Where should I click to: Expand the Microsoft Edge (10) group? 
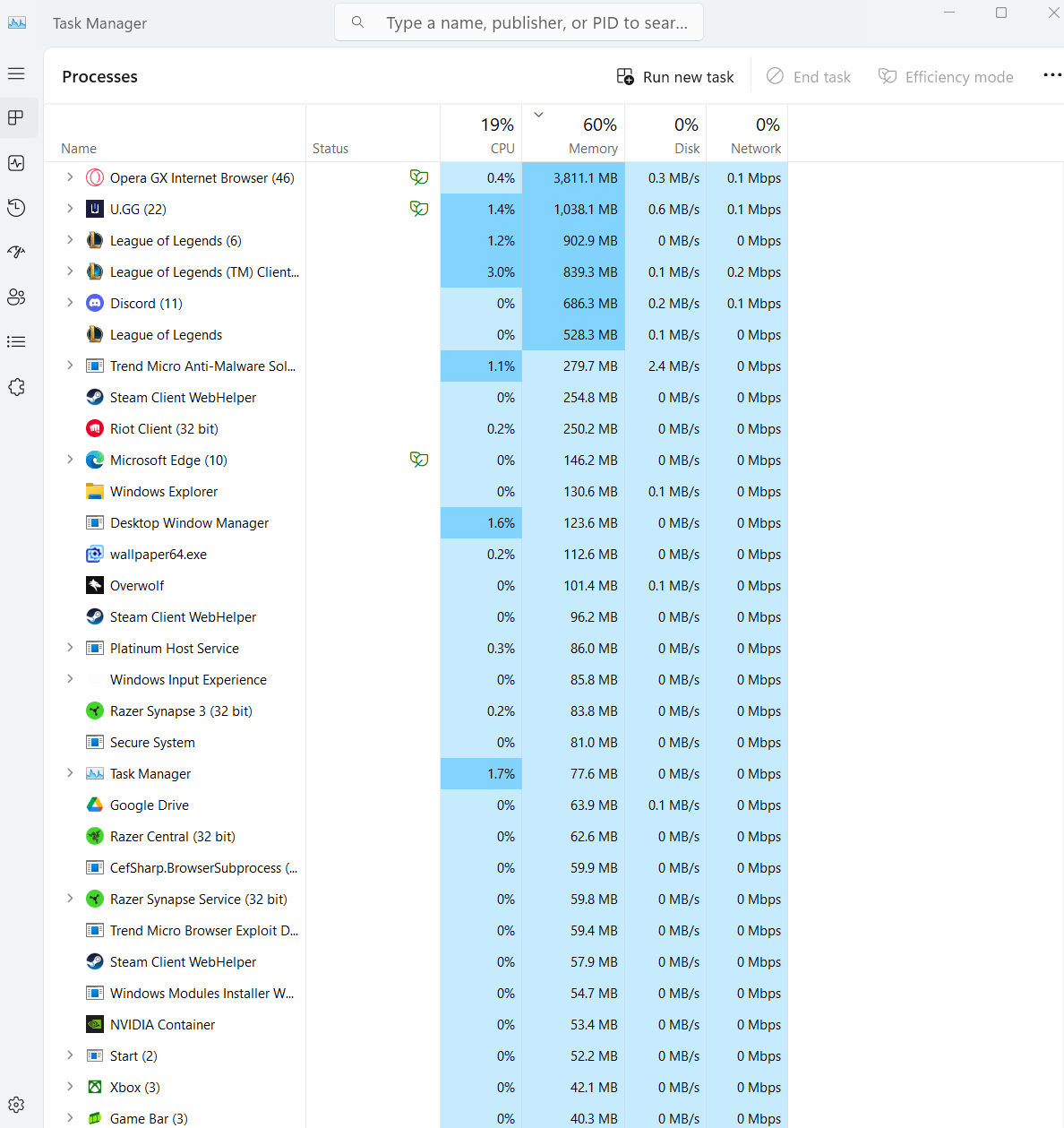pyautogui.click(x=70, y=460)
